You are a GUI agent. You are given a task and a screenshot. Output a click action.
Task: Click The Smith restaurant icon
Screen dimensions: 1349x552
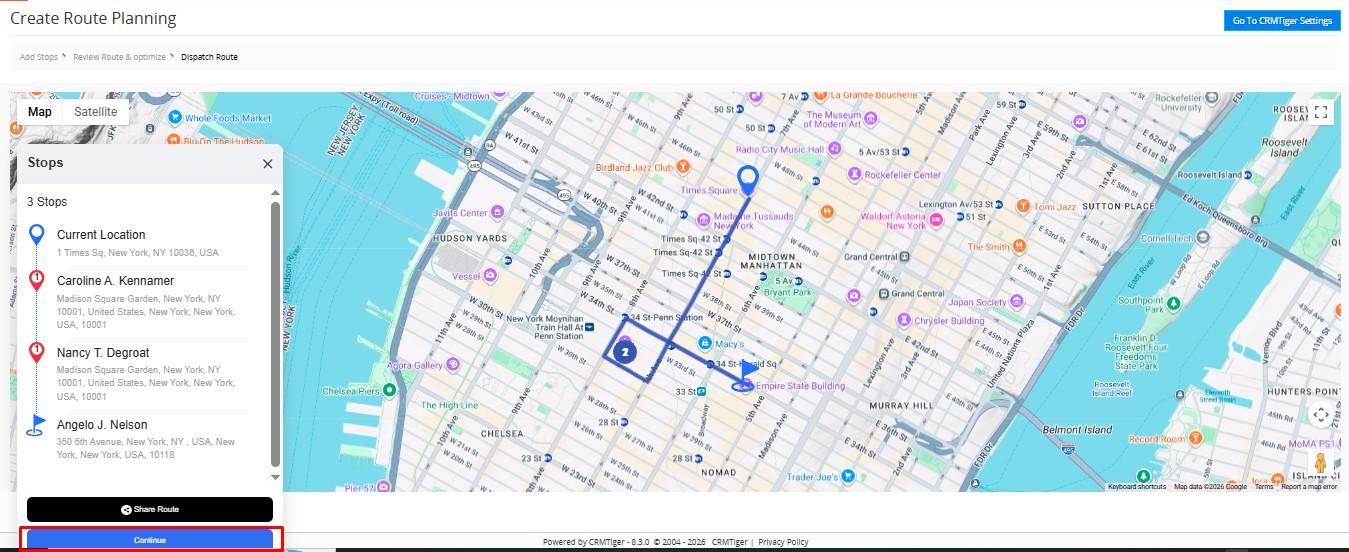click(x=1018, y=246)
